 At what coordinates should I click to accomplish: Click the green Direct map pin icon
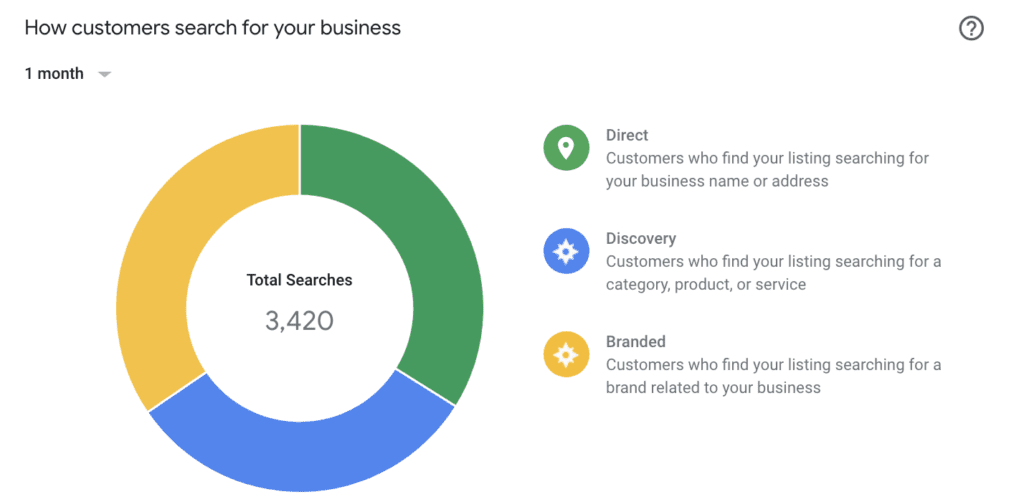point(566,148)
